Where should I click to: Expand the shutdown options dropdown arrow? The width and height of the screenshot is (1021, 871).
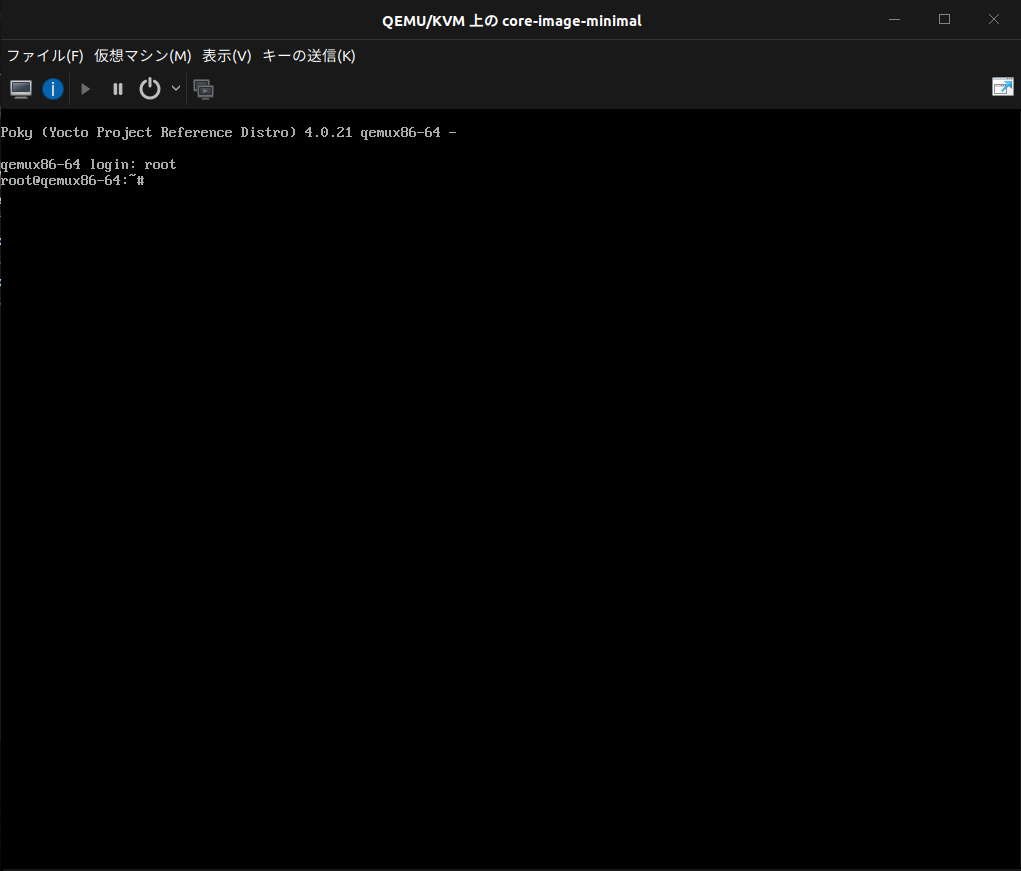pos(176,89)
